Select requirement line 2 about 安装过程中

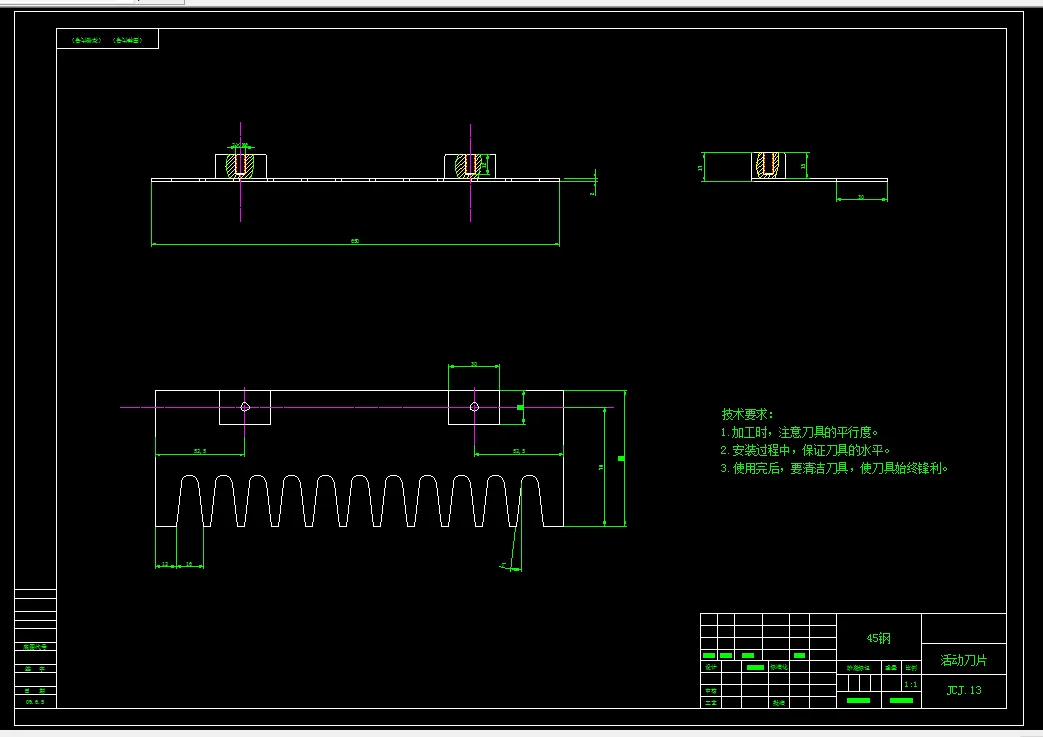[805, 450]
